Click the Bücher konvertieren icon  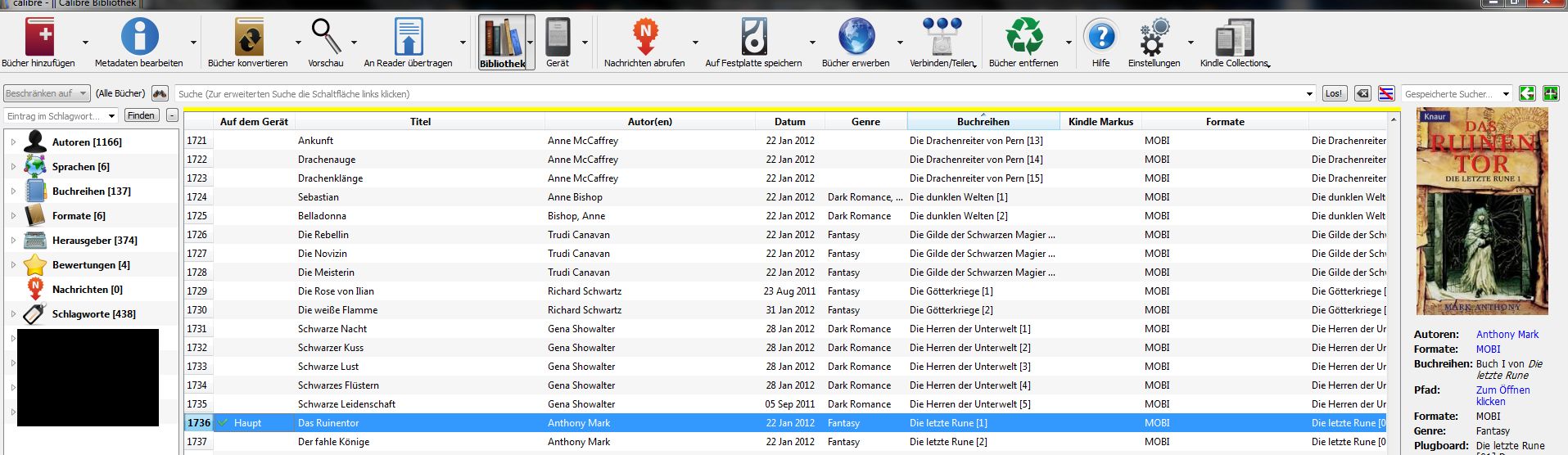[x=248, y=37]
